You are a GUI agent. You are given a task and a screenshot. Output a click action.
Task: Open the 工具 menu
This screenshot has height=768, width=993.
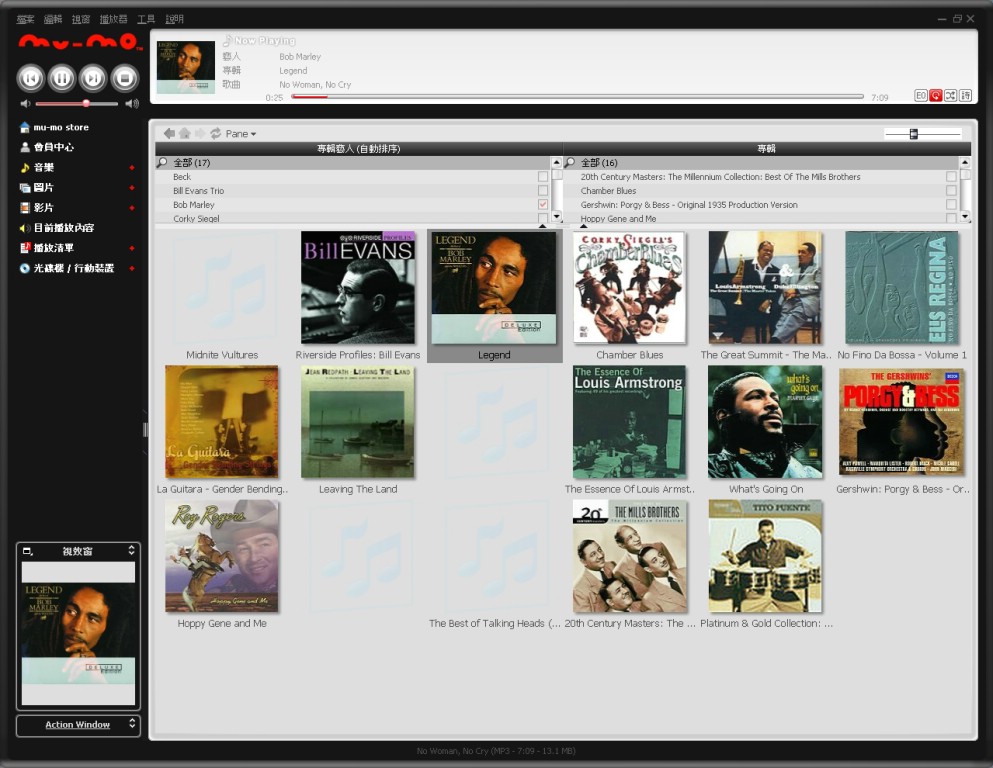point(146,19)
